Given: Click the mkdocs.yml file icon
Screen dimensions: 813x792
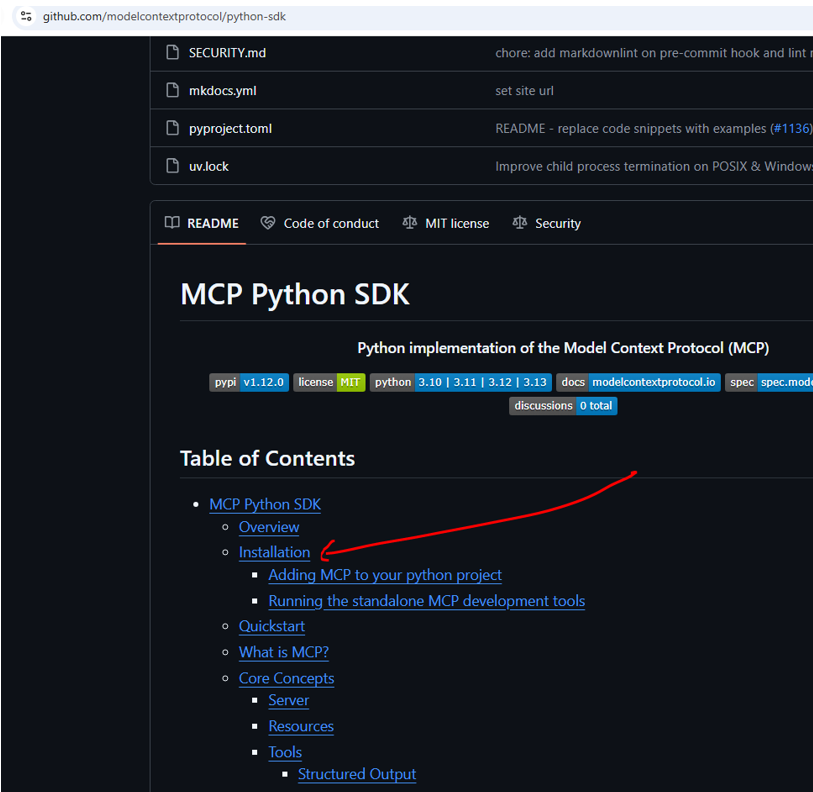Looking at the screenshot, I should (x=170, y=91).
